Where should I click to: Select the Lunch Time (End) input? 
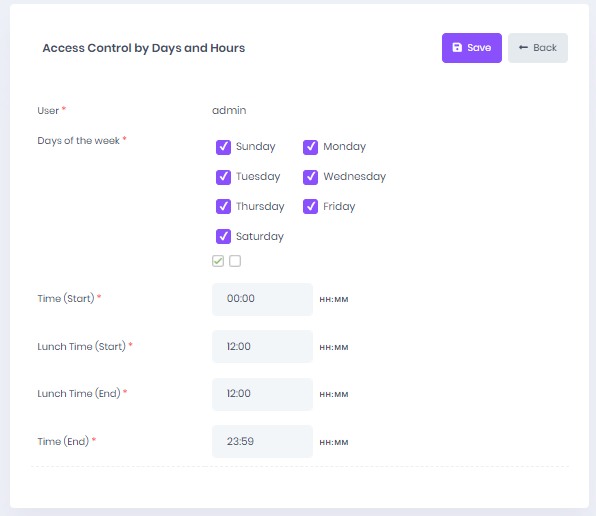[262, 394]
